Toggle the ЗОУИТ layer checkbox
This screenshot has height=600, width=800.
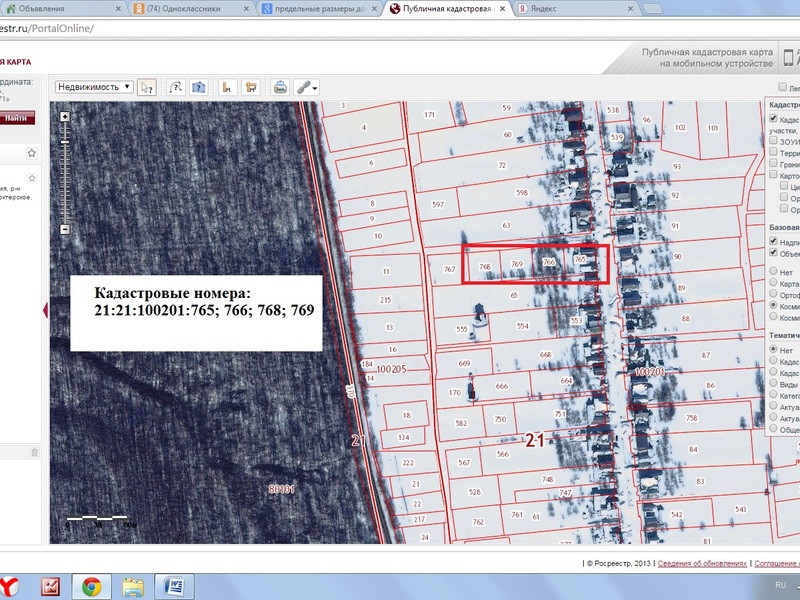point(773,141)
